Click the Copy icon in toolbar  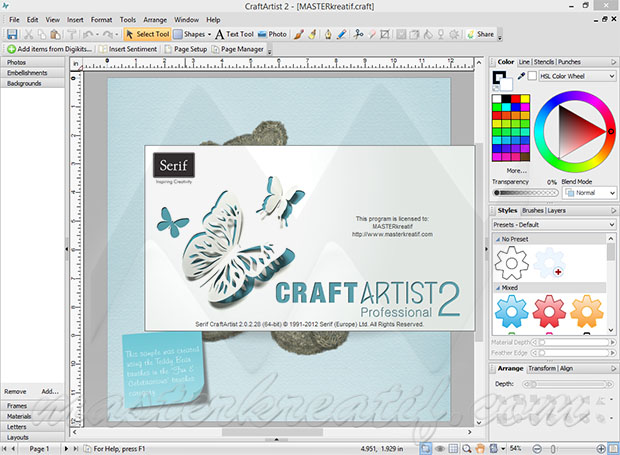(x=42, y=34)
